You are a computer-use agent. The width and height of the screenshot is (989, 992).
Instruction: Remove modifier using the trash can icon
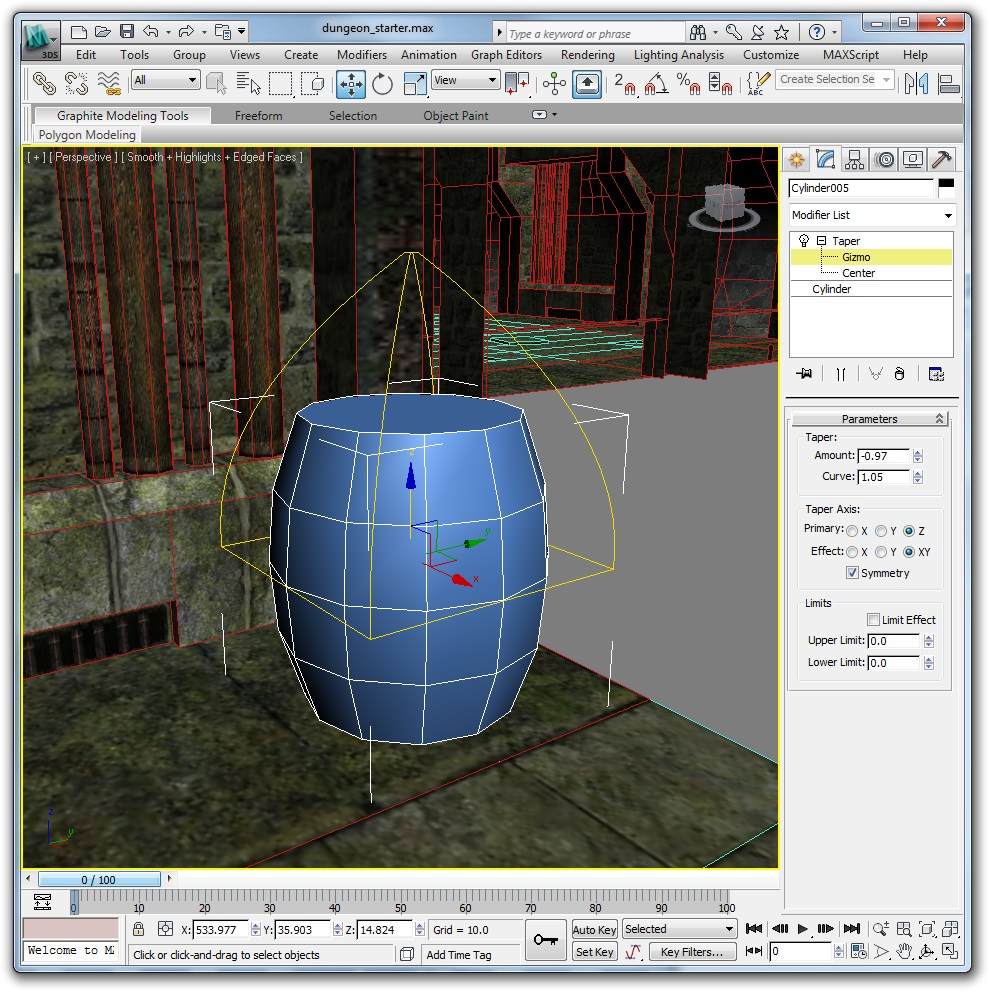pos(899,374)
